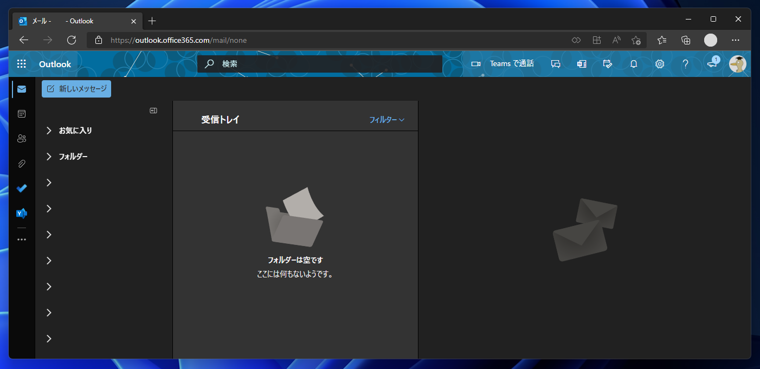Open the People contacts module
This screenshot has height=369, width=760.
tap(21, 139)
